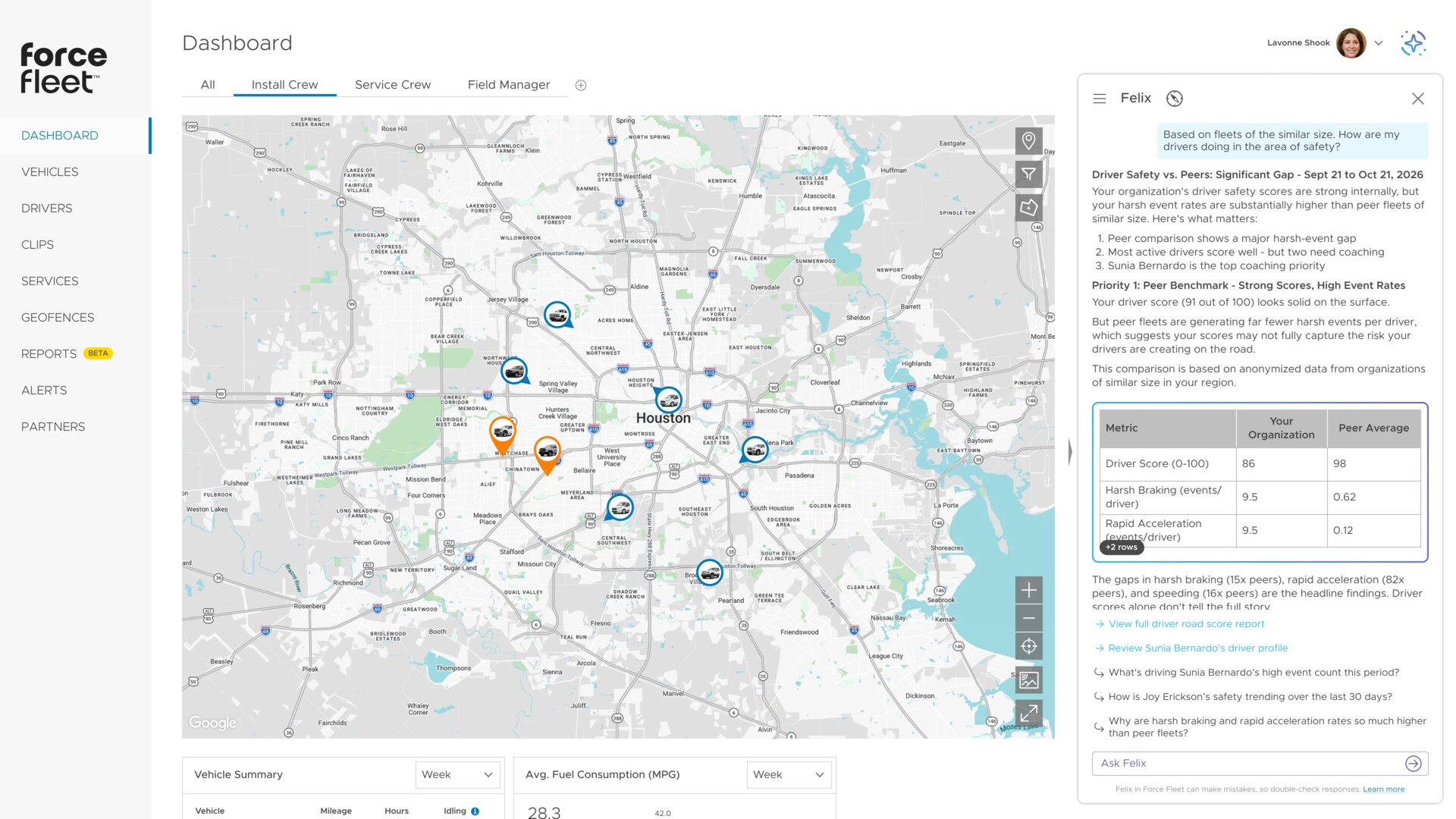Open Vehicles in the sidebar
This screenshot has width=1456, height=819.
tap(50, 172)
